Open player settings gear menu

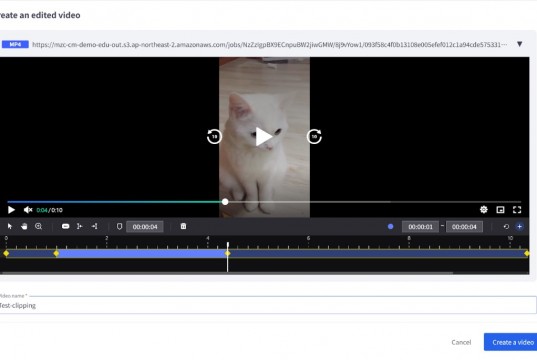[484, 210]
